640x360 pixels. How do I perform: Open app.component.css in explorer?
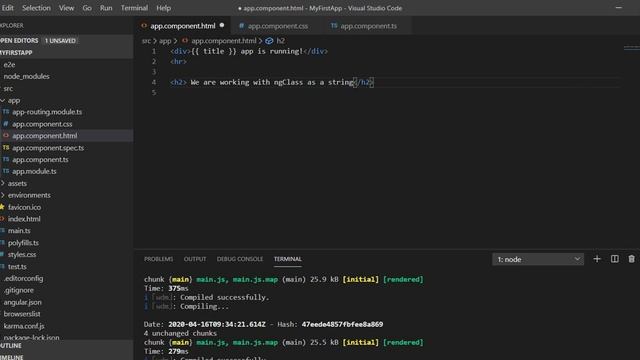(42, 124)
